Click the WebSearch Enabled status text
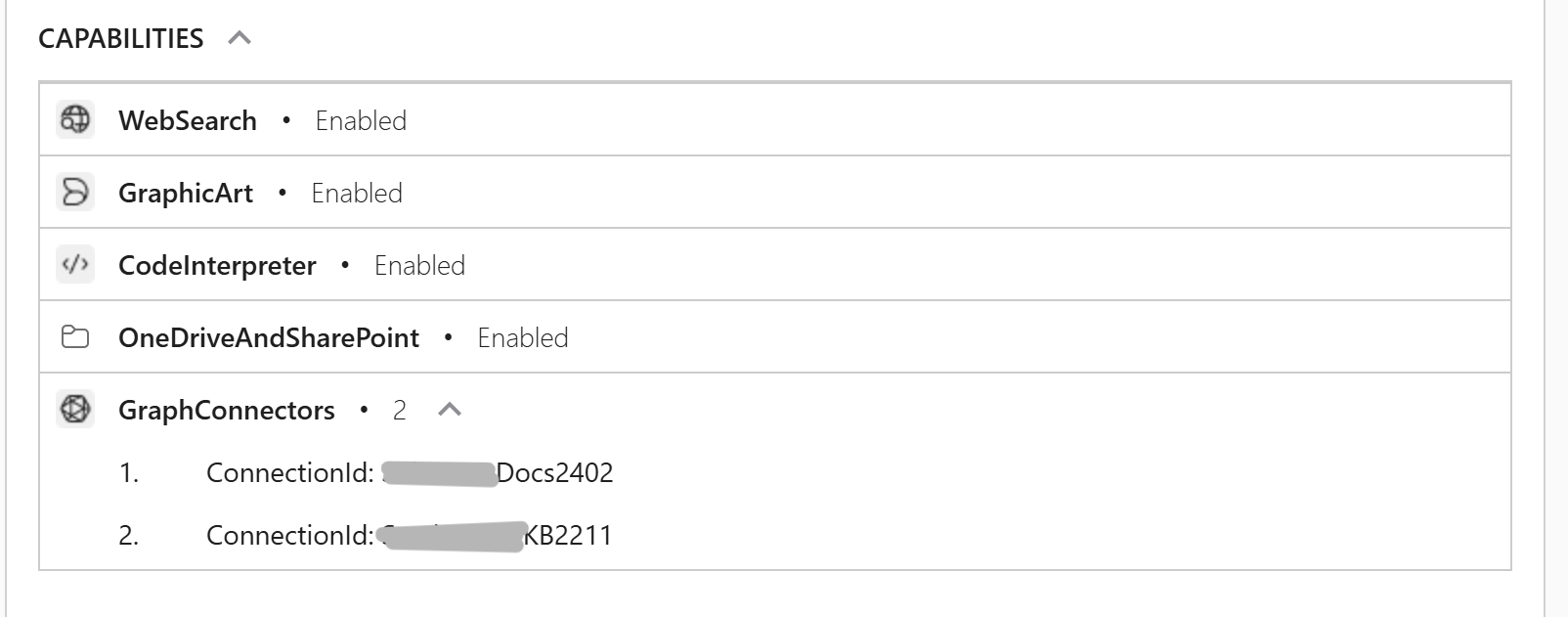The width and height of the screenshot is (1568, 617). coord(361,120)
